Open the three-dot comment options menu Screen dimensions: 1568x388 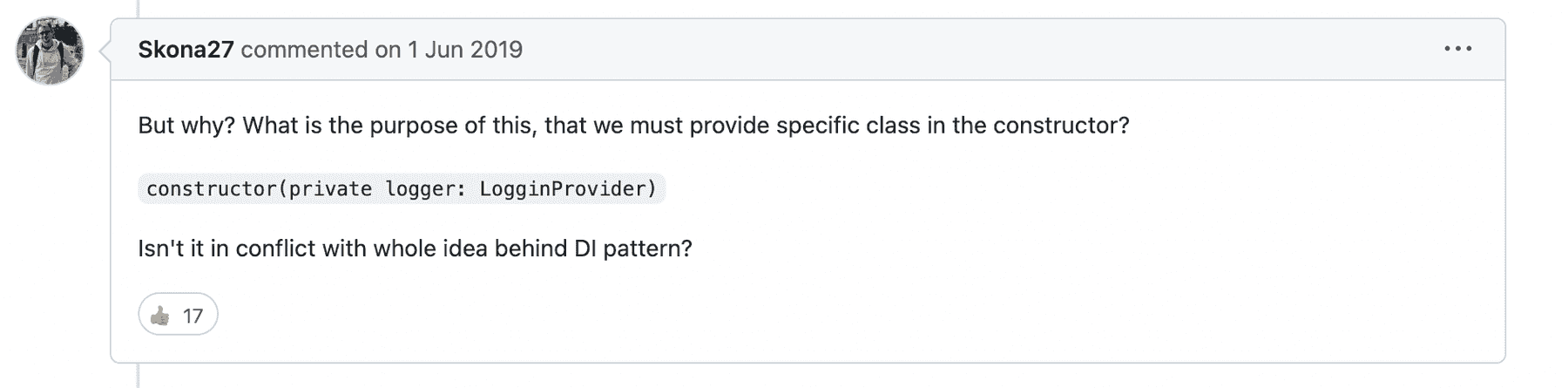(1457, 49)
